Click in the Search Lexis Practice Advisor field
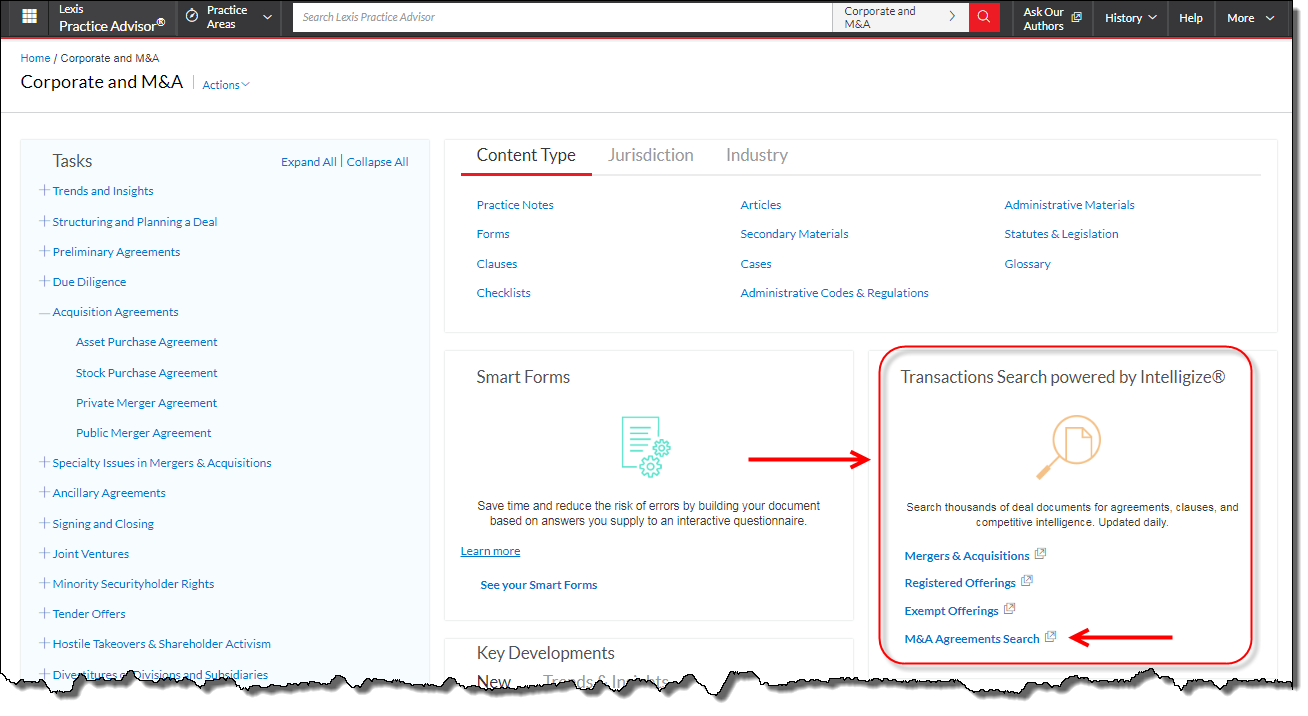The height and width of the screenshot is (716, 1308). 562,17
